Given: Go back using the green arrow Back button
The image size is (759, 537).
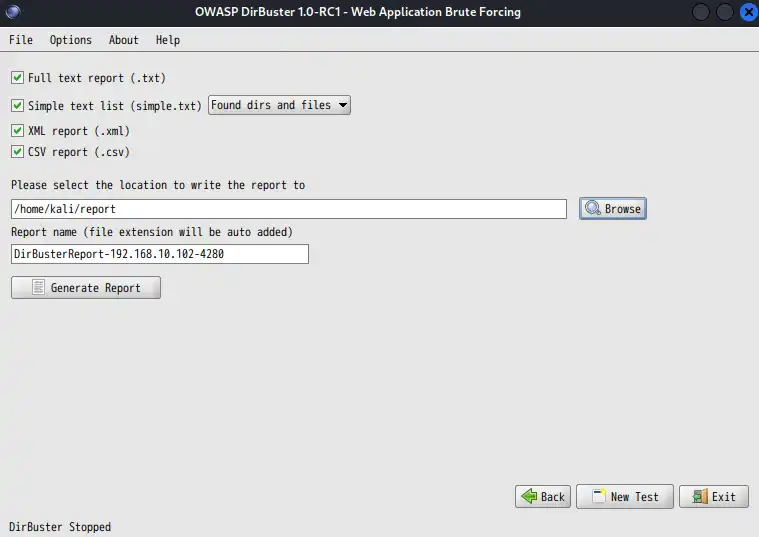Looking at the screenshot, I should pyautogui.click(x=541, y=497).
